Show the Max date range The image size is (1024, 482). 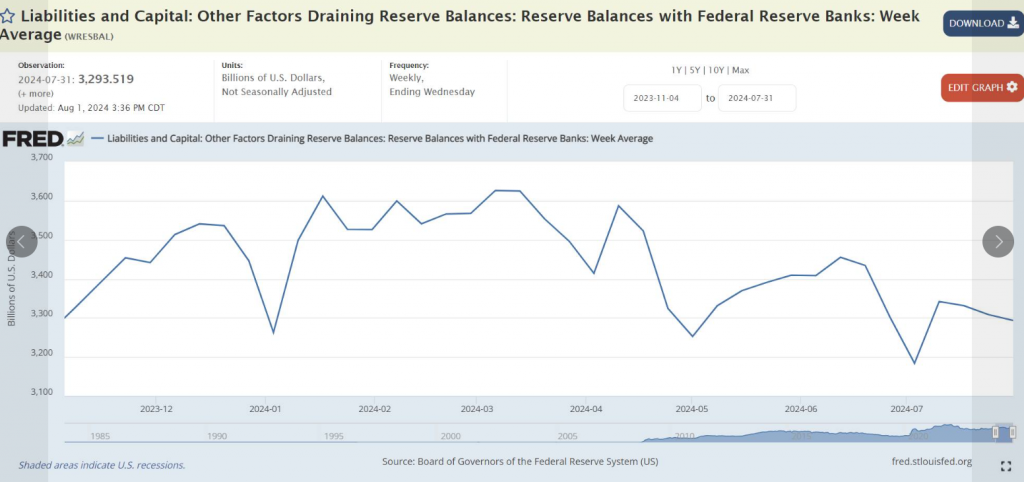tap(741, 70)
